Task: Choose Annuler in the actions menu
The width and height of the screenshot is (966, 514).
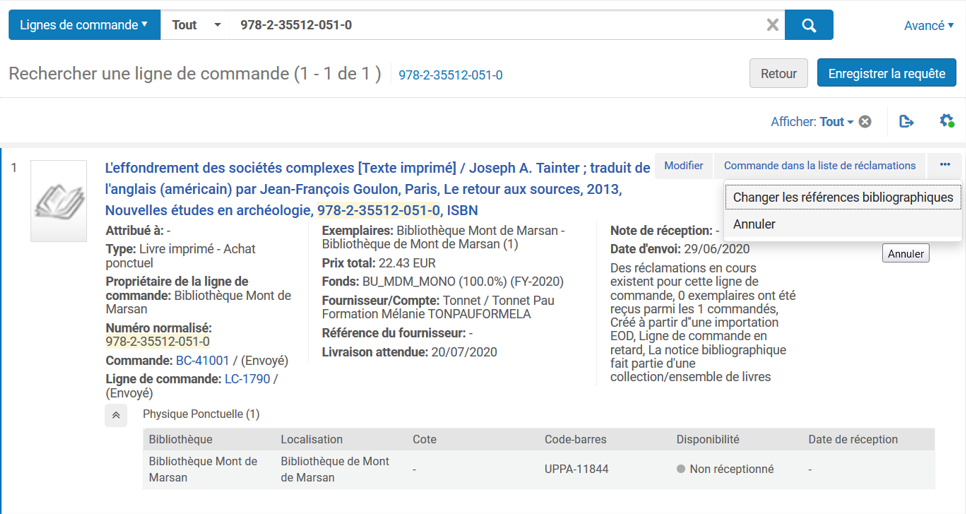Action: tap(754, 224)
